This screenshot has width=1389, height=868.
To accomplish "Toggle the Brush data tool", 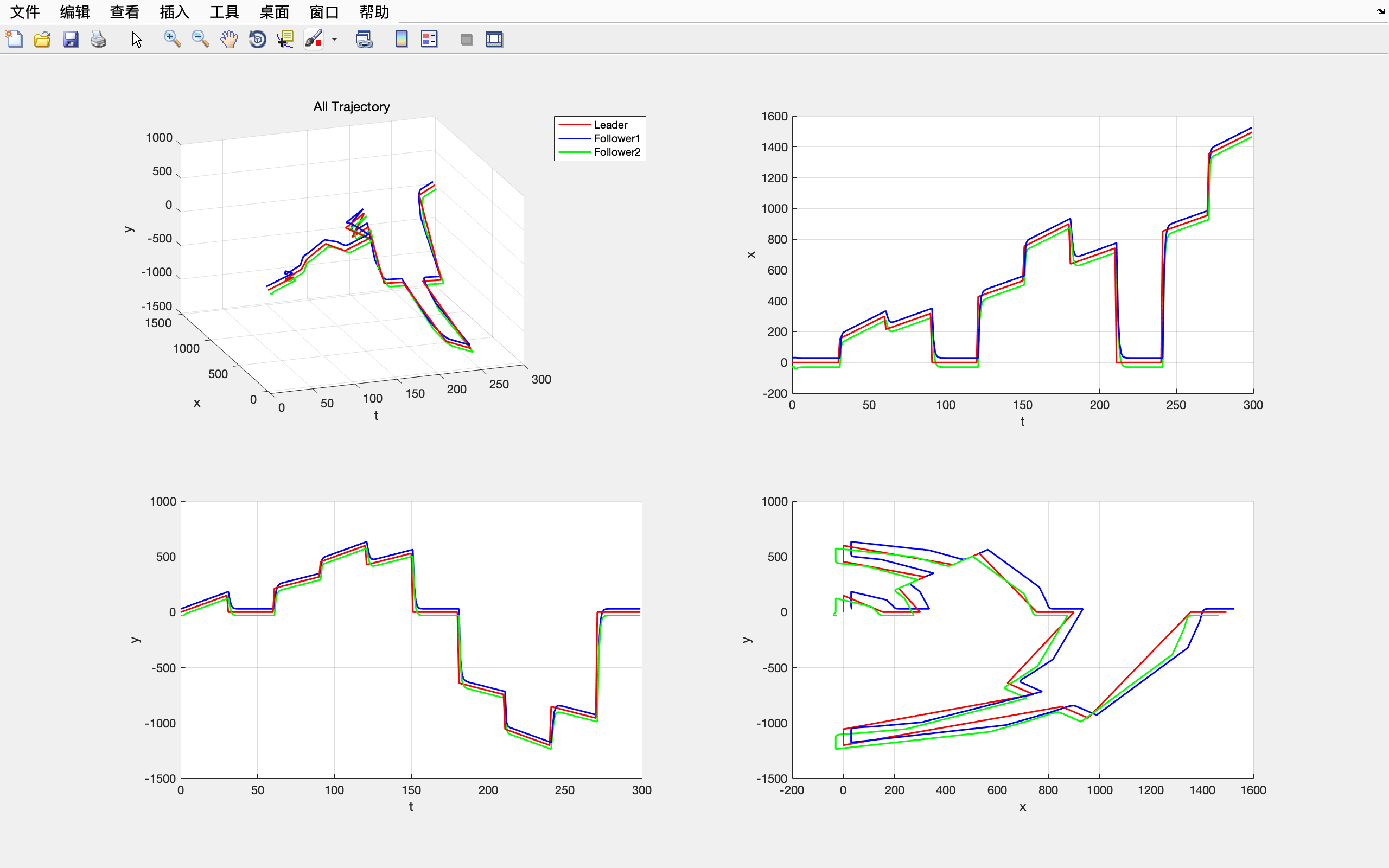I will click(x=314, y=39).
